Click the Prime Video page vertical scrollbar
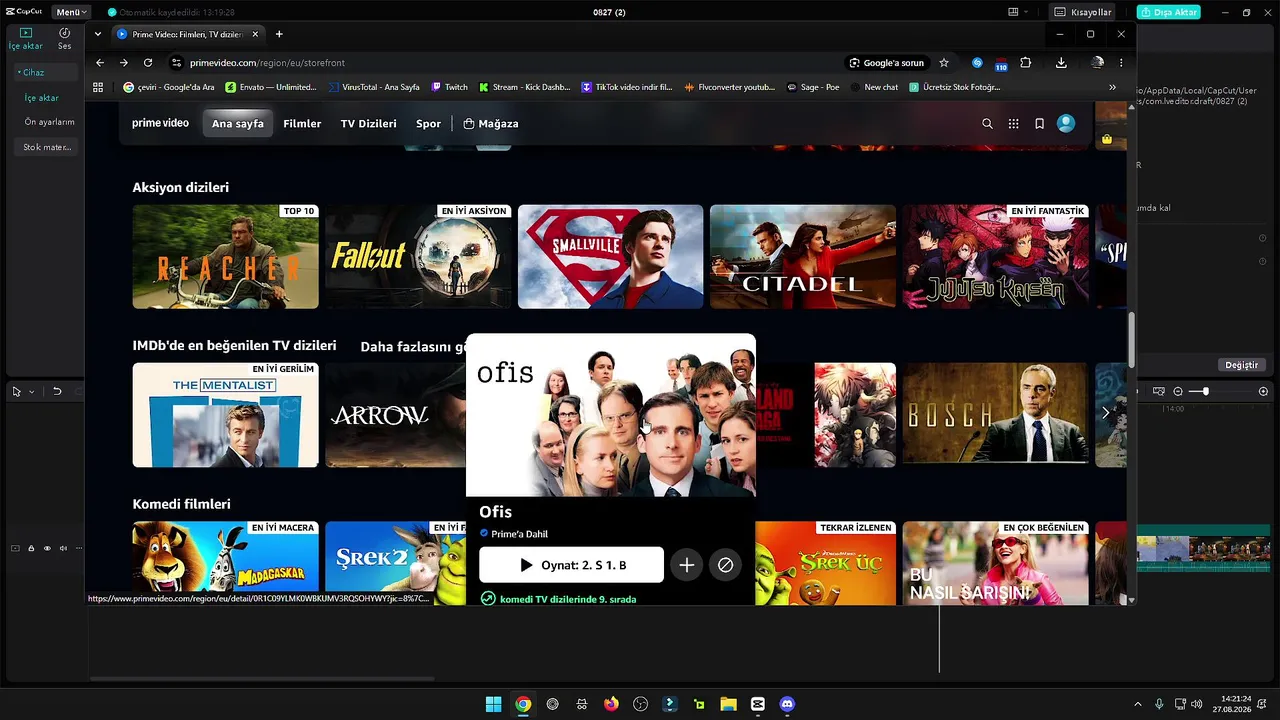1280x720 pixels. [1131, 340]
